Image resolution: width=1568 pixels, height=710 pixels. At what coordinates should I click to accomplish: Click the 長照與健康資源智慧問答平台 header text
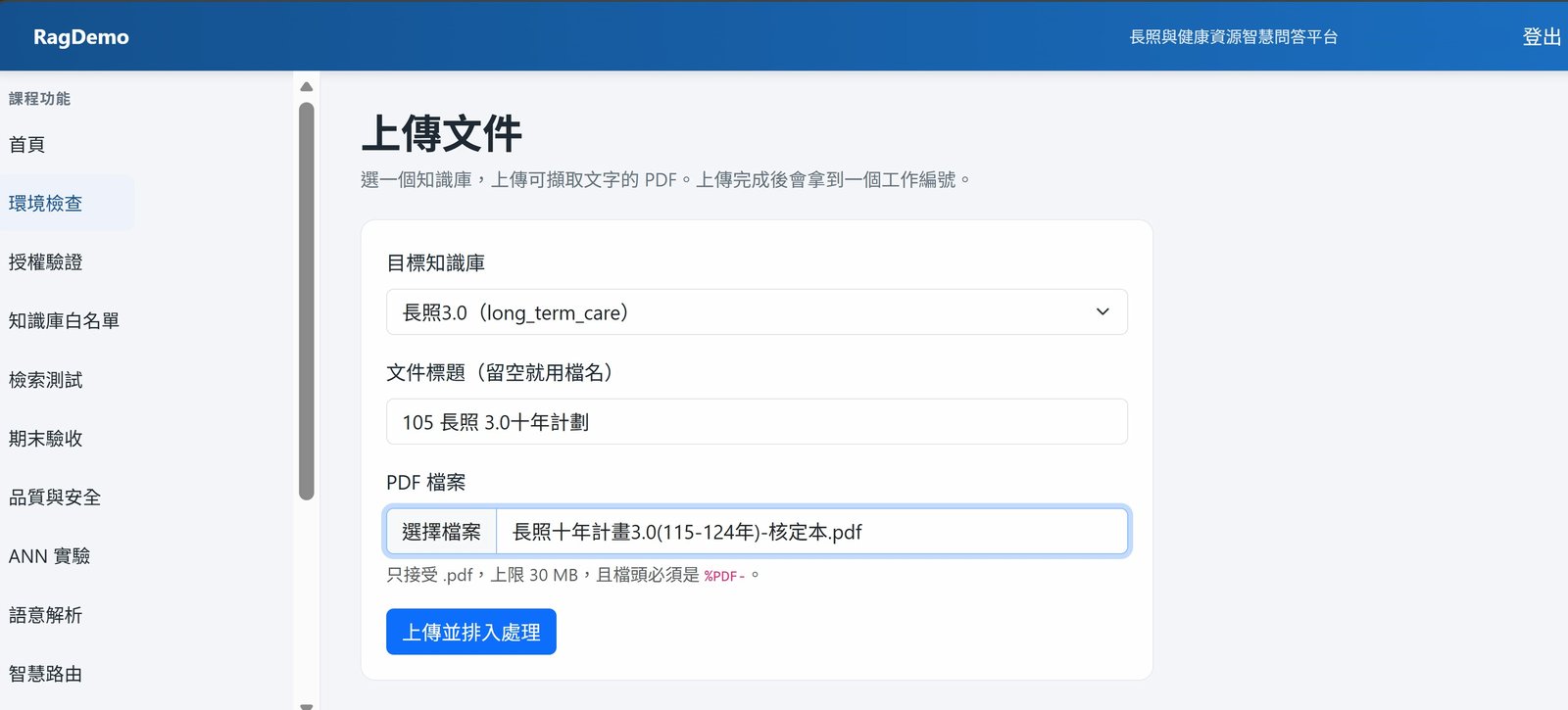pyautogui.click(x=1234, y=37)
